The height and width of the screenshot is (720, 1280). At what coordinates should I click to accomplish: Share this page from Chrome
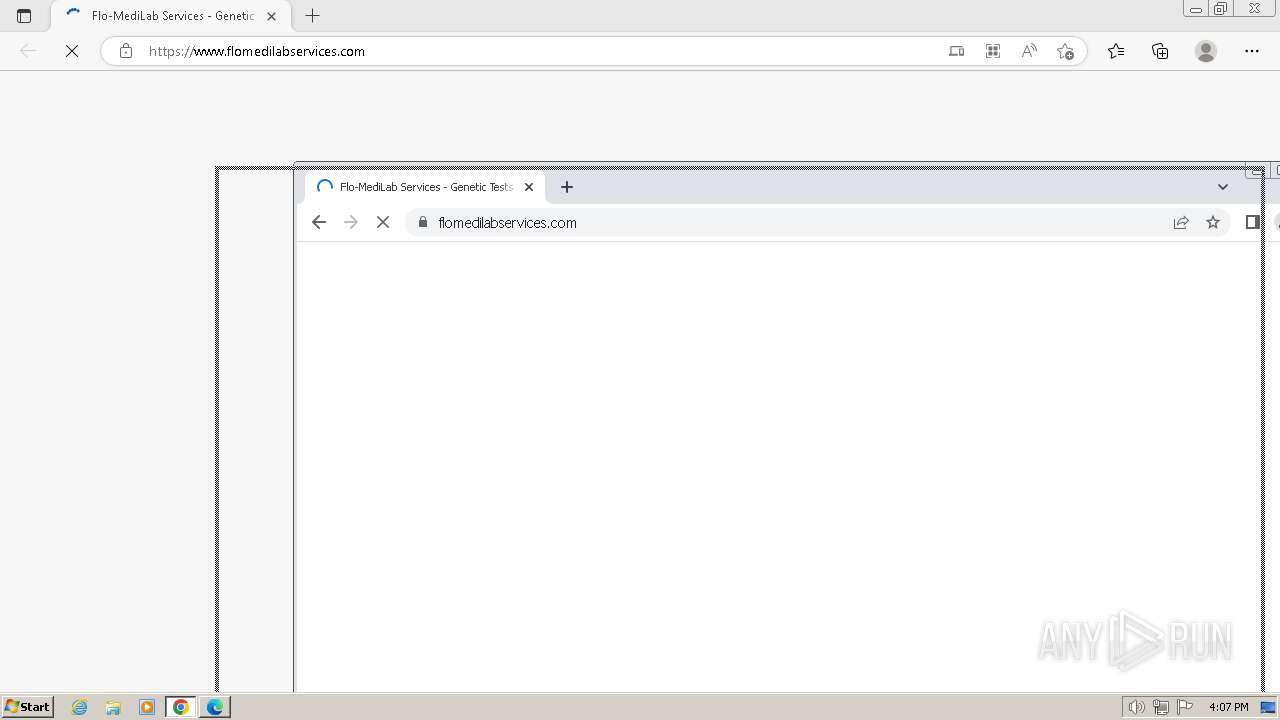click(x=1181, y=223)
